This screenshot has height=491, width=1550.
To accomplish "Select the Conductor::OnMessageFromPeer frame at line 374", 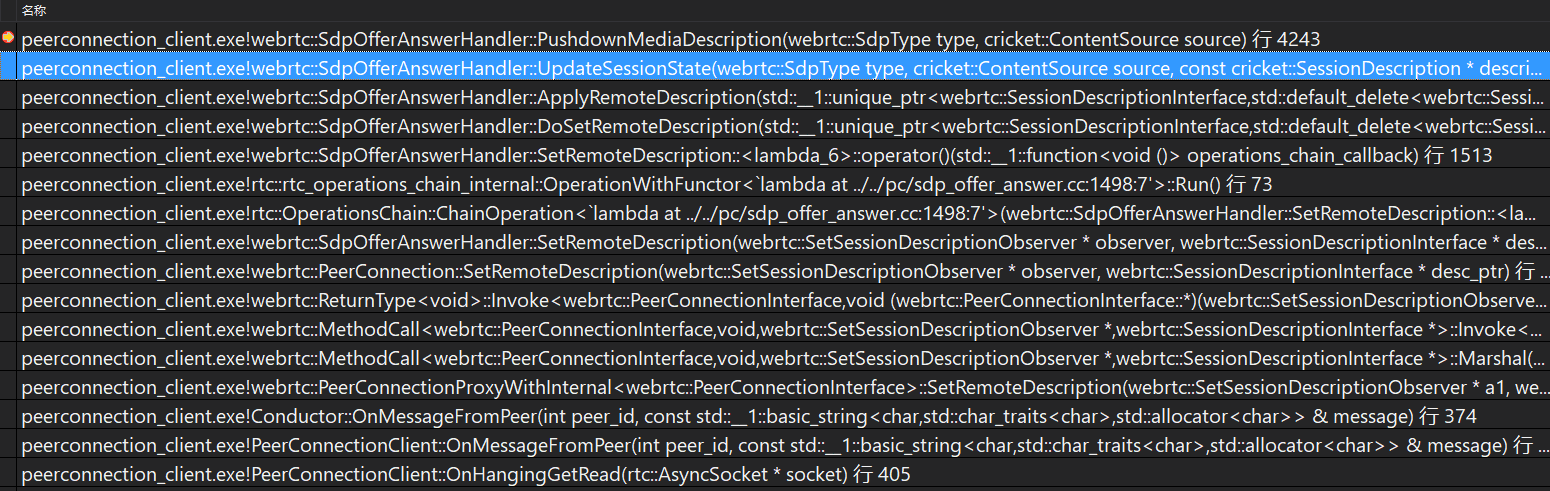I will point(783,416).
